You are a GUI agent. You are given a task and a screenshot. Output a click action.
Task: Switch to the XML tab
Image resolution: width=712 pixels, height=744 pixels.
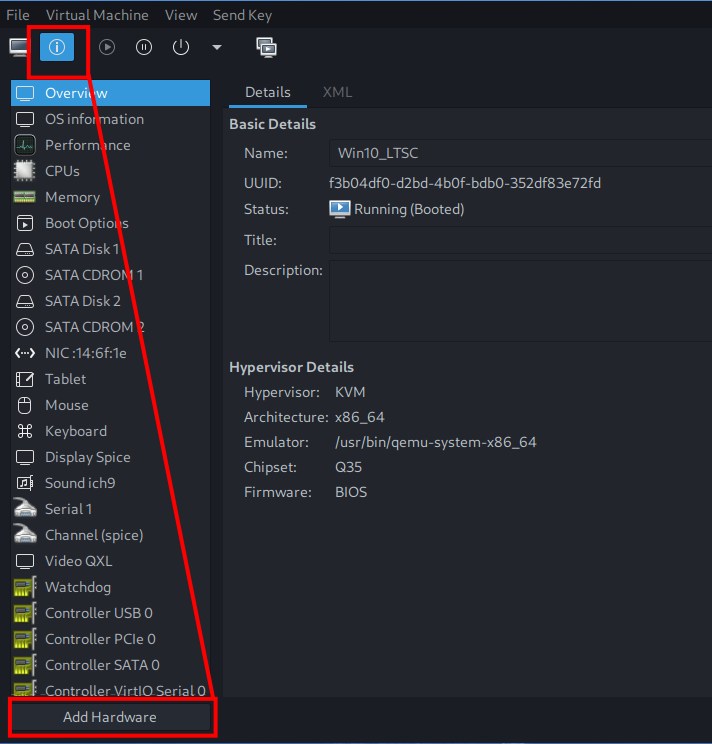point(337,92)
